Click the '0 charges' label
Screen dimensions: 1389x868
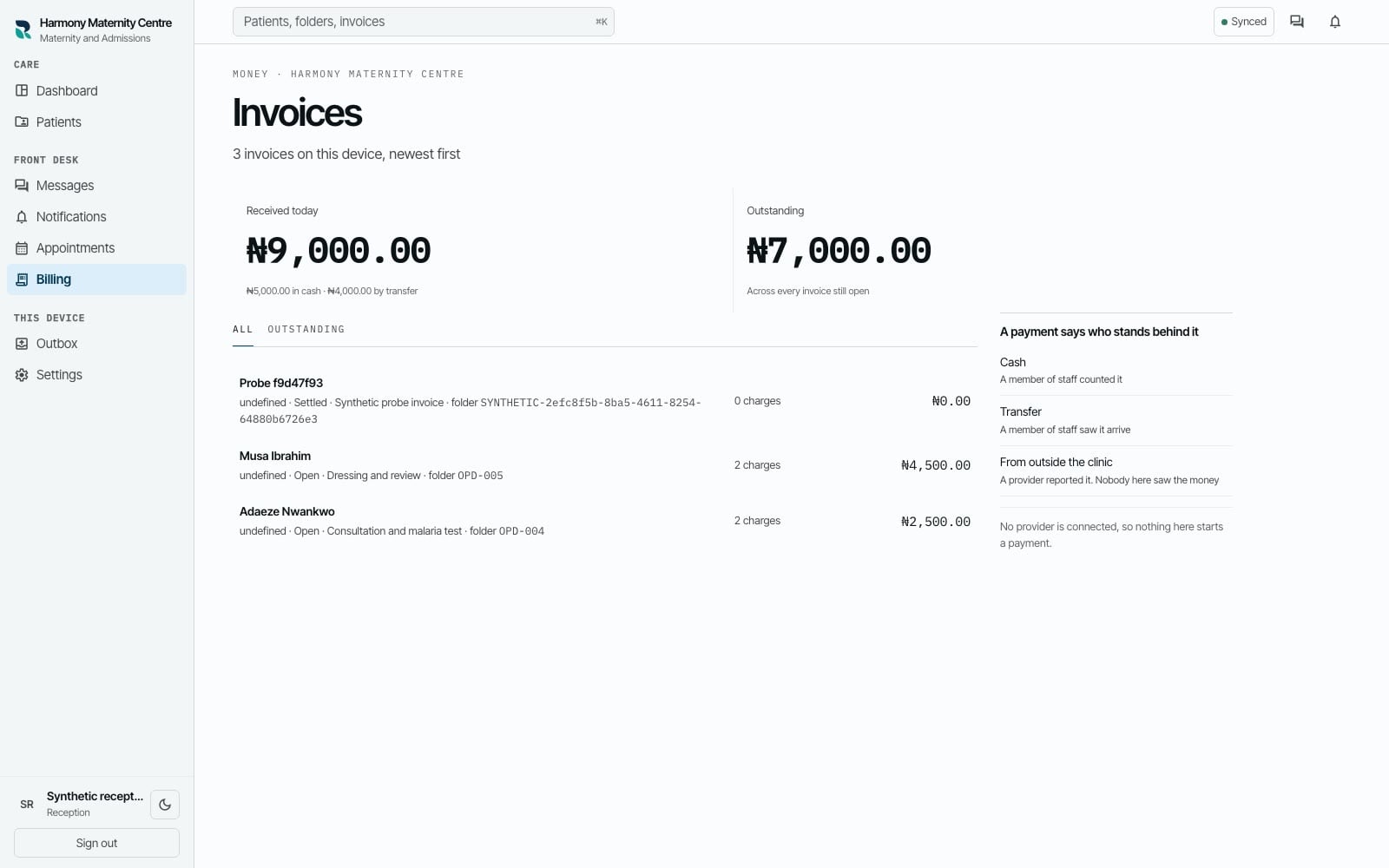pos(757,401)
